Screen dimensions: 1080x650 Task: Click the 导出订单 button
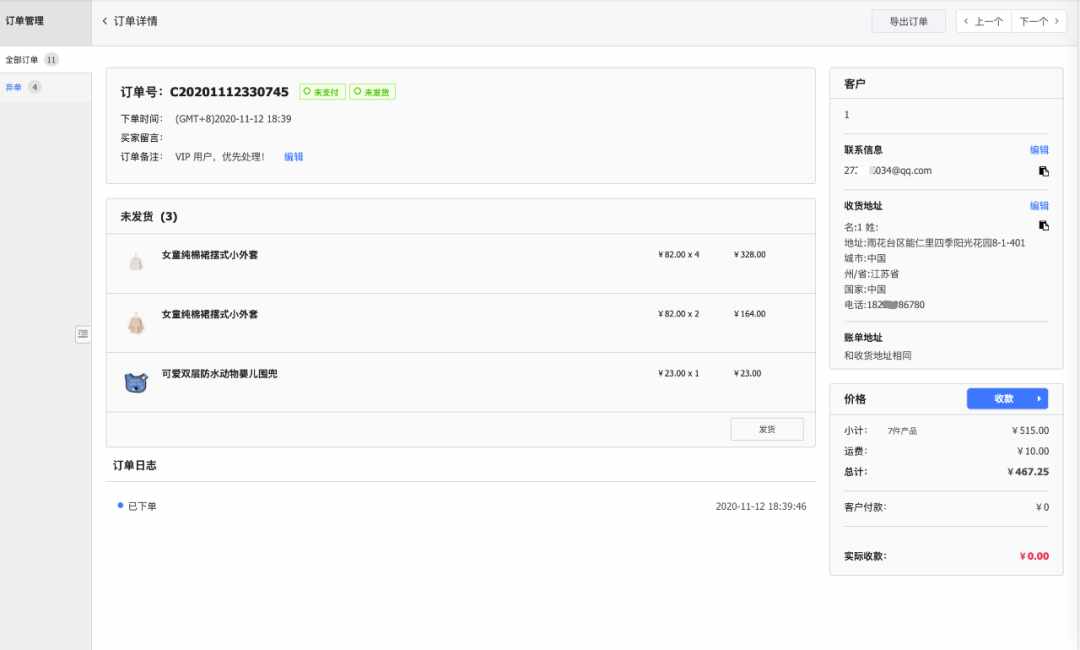click(908, 21)
